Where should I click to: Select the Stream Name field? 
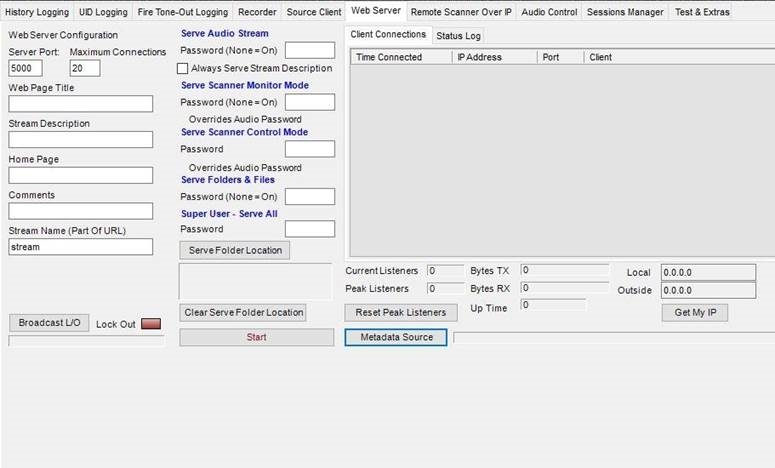[80, 247]
